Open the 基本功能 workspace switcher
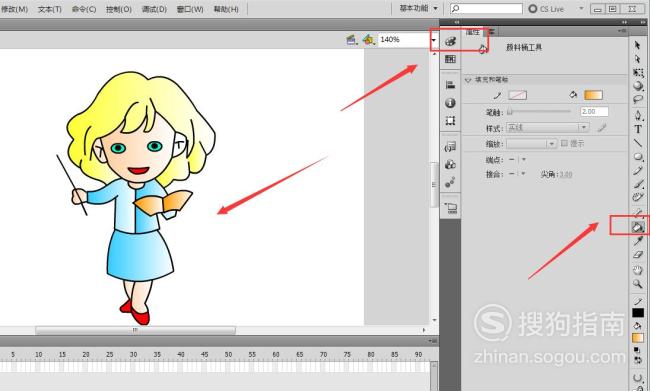Image resolution: width=650 pixels, height=391 pixels. (418, 8)
